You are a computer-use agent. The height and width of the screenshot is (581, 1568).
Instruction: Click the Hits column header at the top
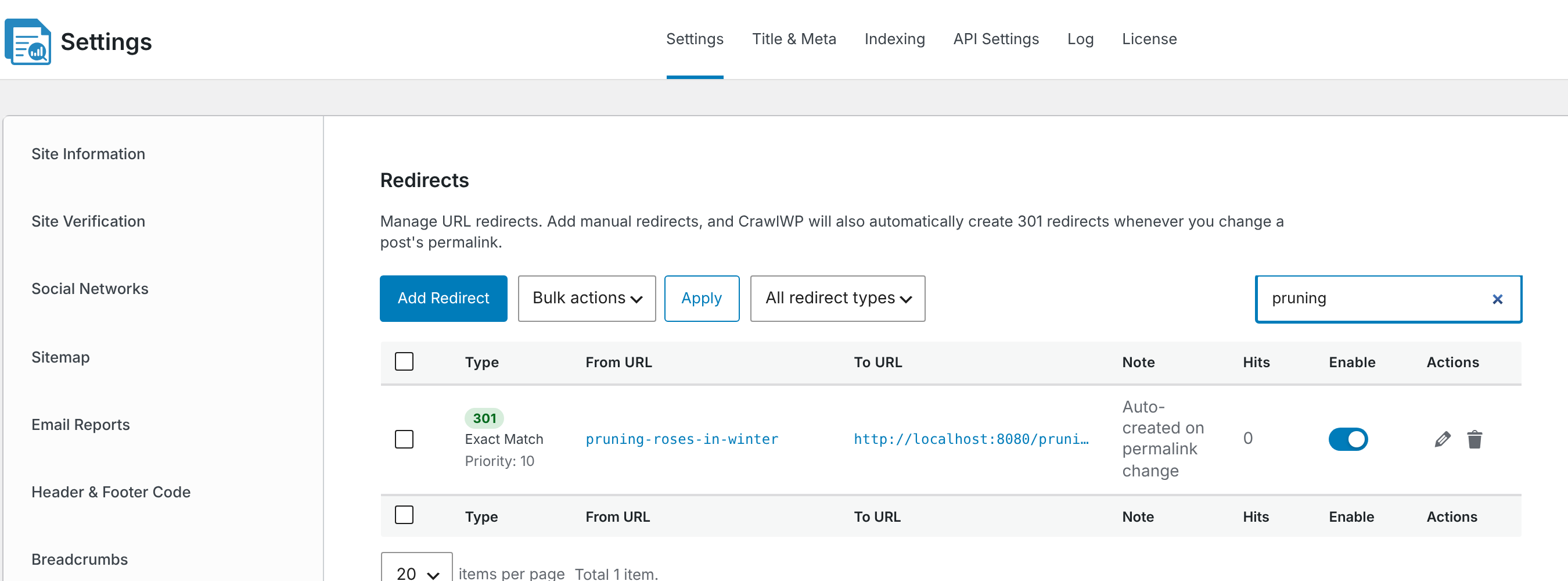click(1256, 363)
